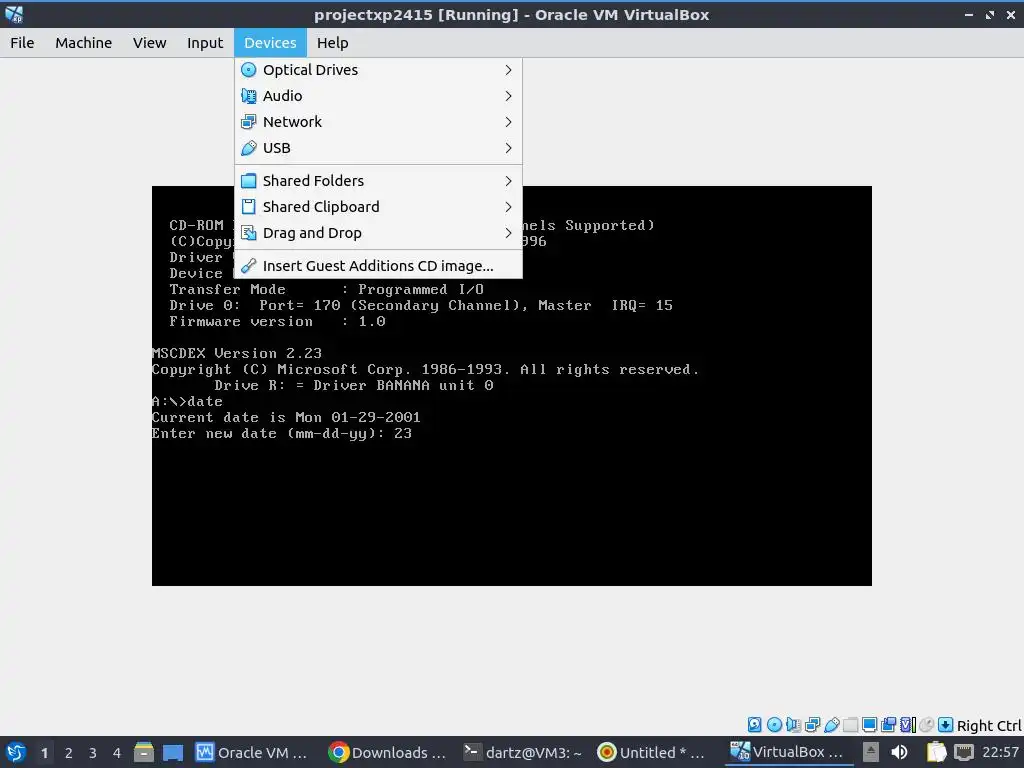Click the audio status bar icon
This screenshot has width=1024, height=768.
click(x=793, y=724)
